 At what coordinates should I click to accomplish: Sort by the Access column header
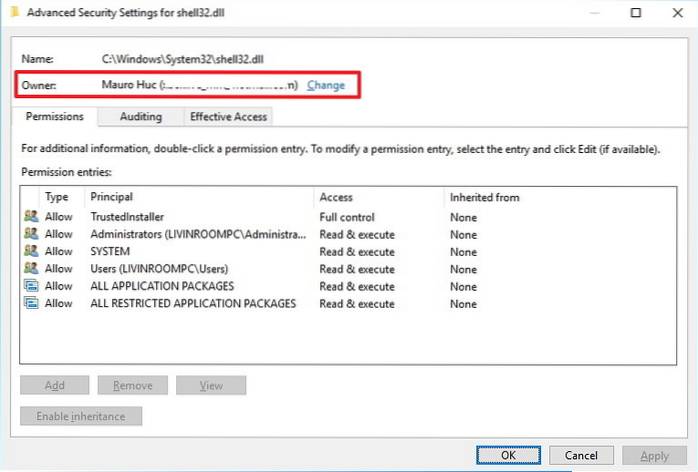click(x=336, y=197)
